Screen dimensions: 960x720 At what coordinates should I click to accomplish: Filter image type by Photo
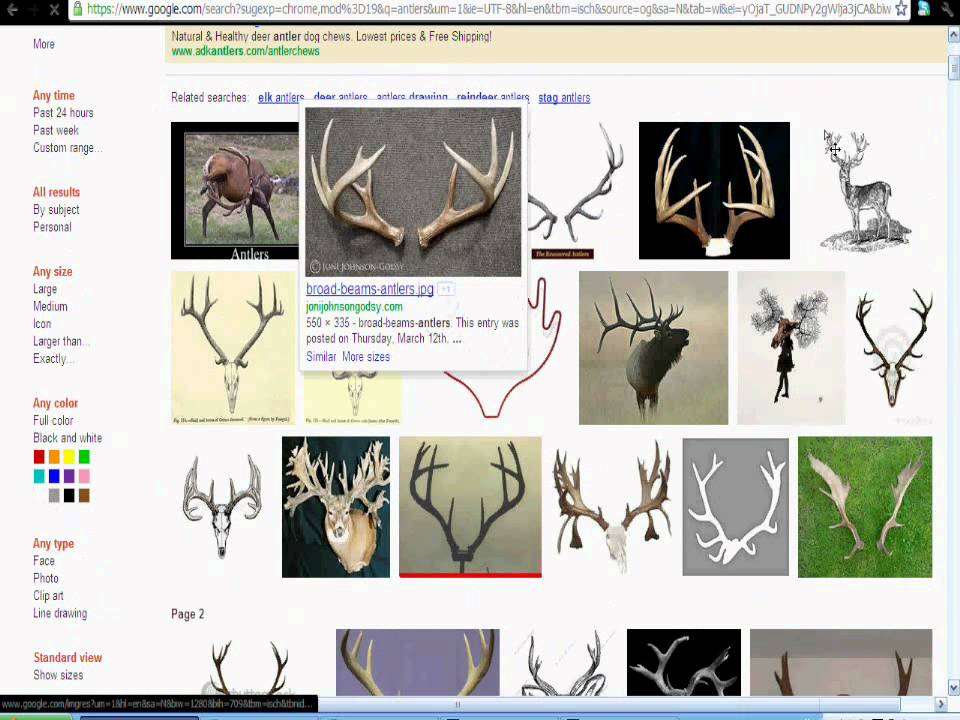click(46, 578)
